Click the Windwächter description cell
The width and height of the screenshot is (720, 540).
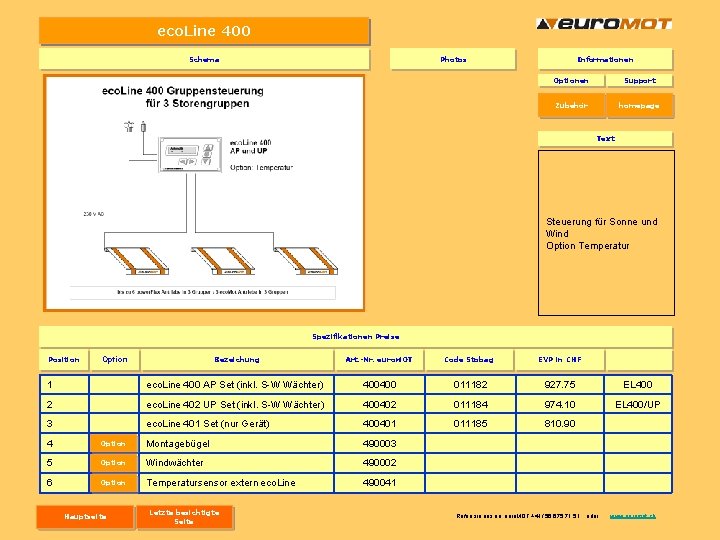coord(236,463)
